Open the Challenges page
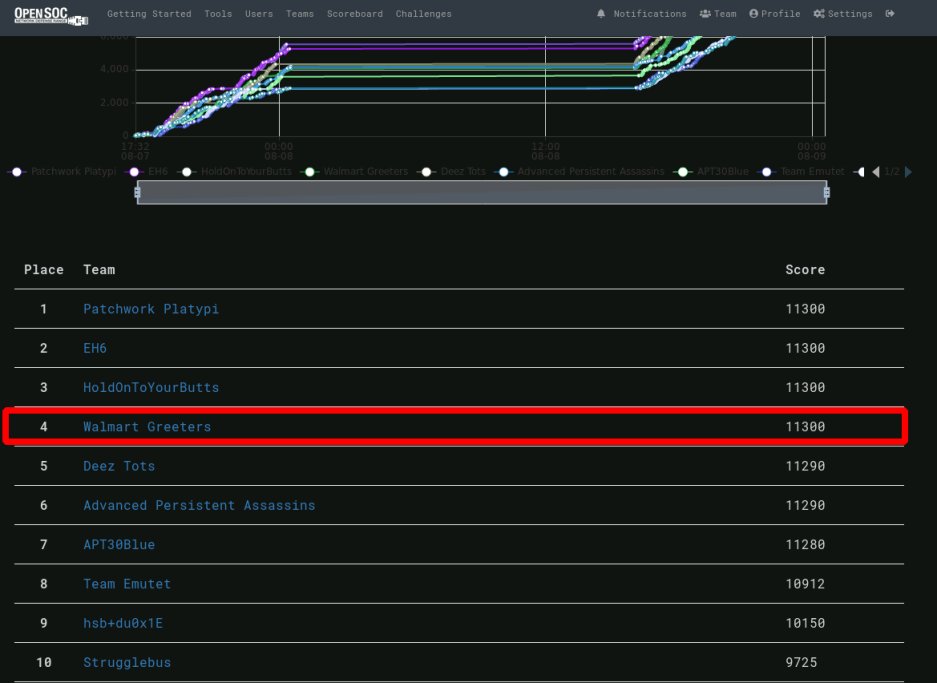 pos(423,14)
